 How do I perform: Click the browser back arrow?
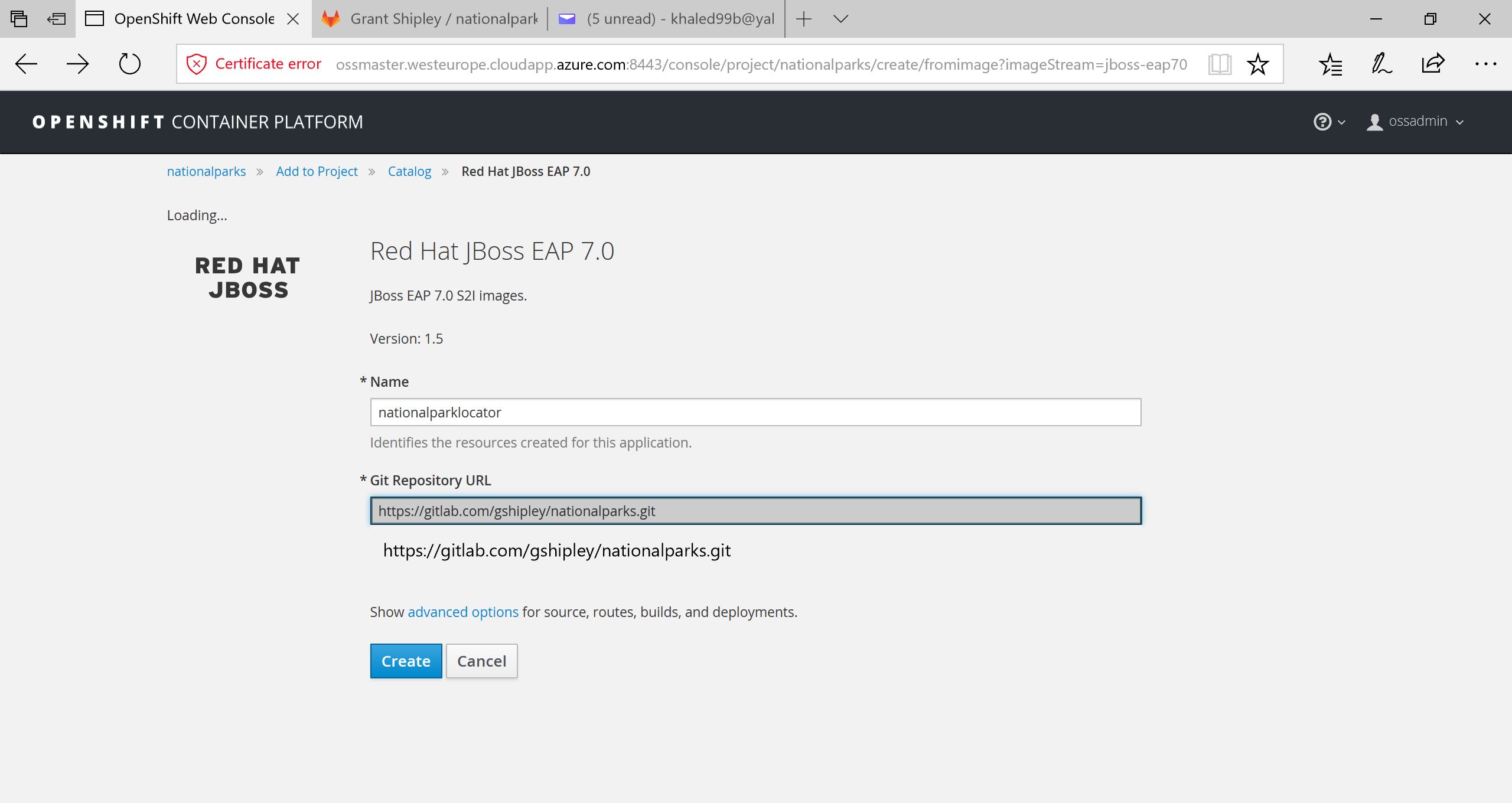click(26, 64)
